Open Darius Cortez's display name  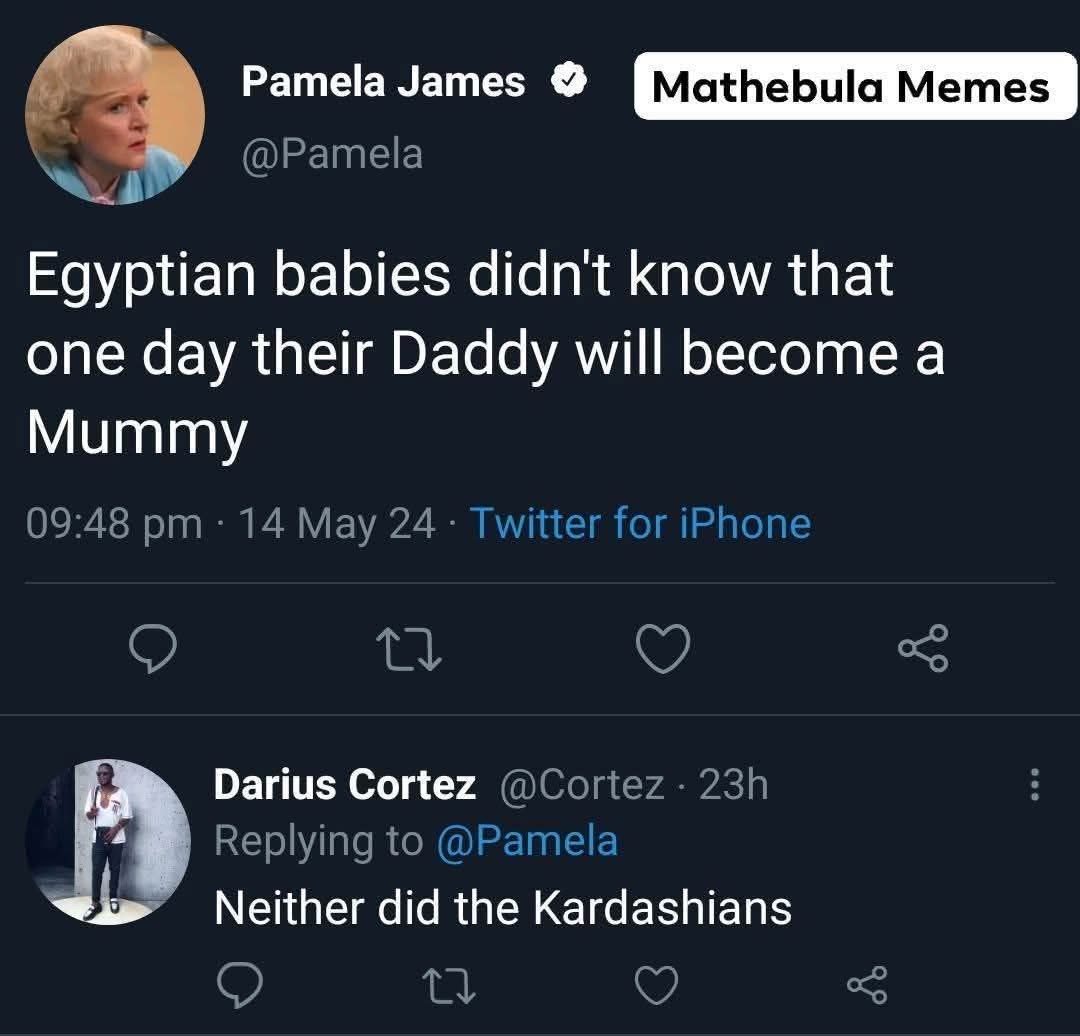click(345, 785)
